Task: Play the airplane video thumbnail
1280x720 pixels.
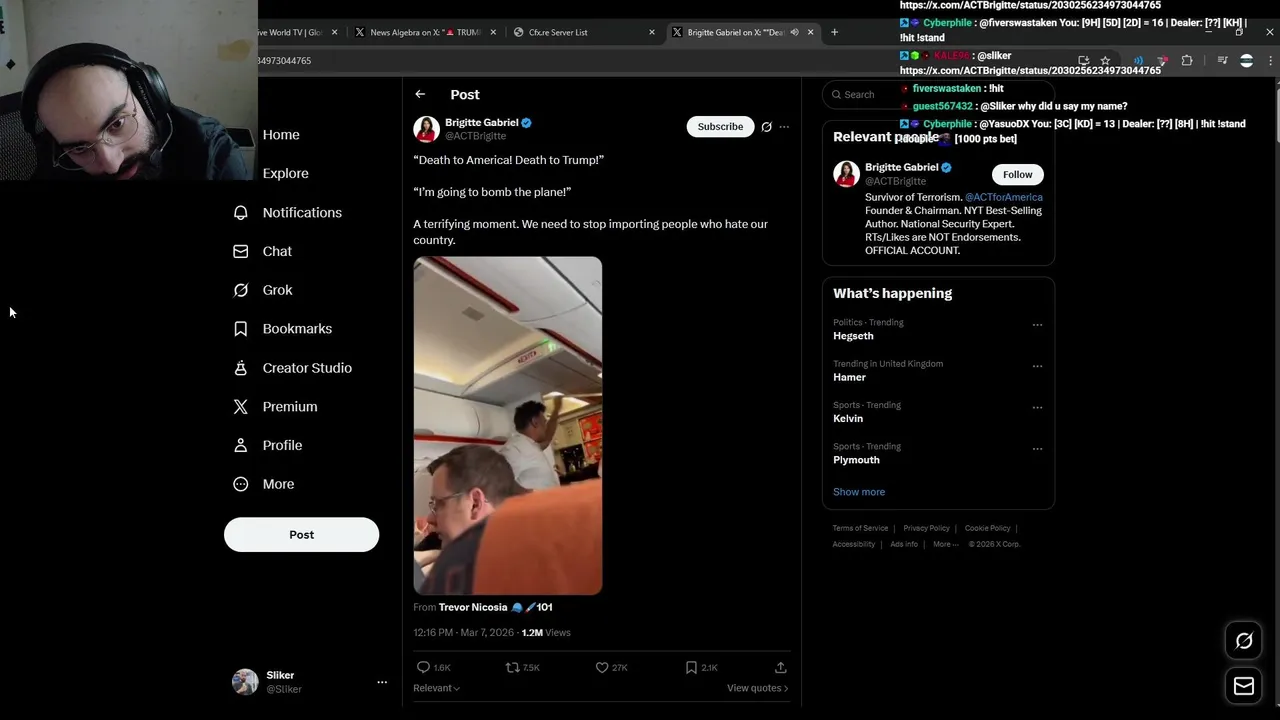Action: [508, 426]
